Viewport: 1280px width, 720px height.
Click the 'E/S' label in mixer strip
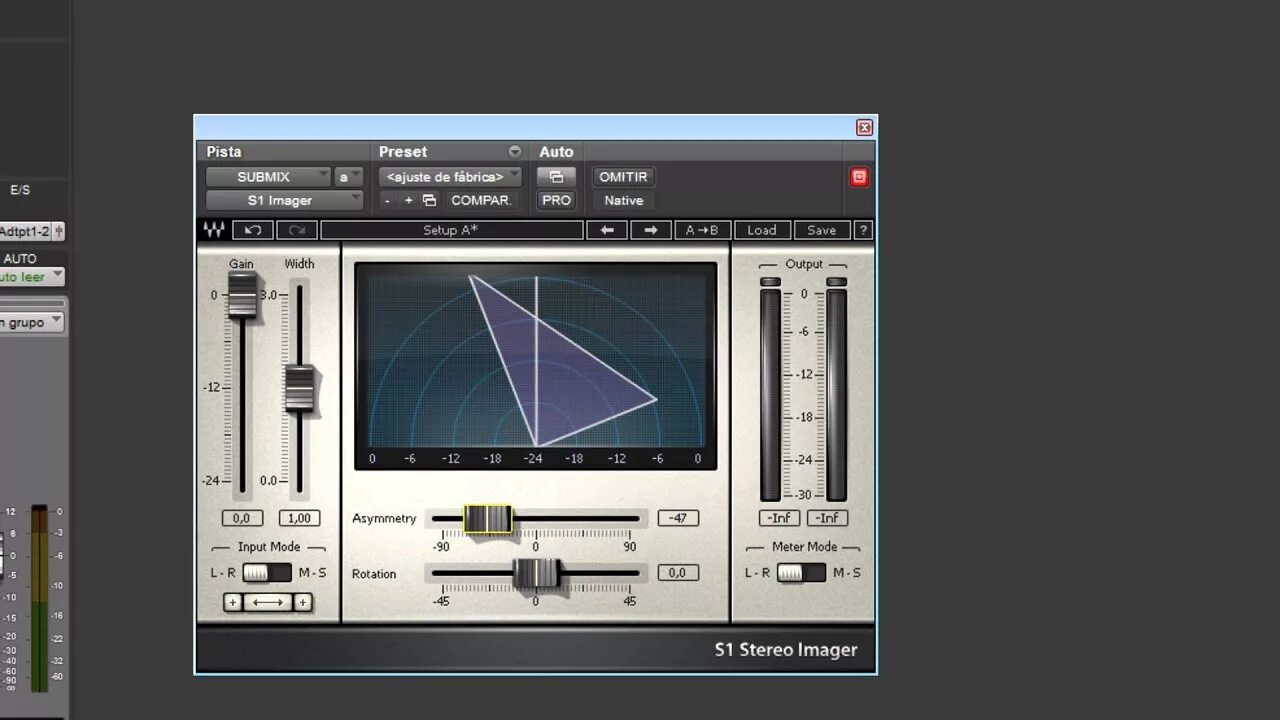click(x=20, y=190)
